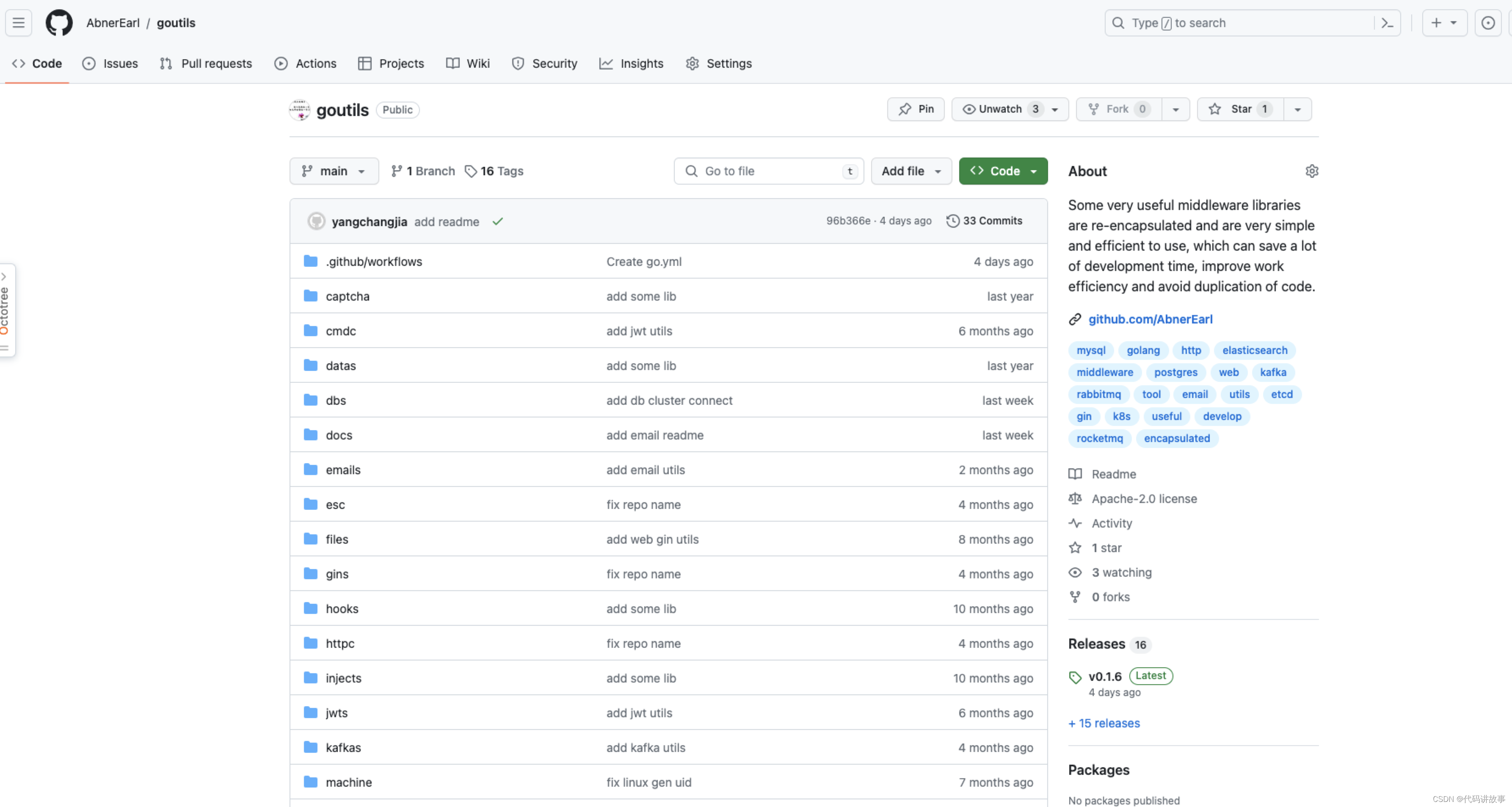This screenshot has height=807, width=1512.
Task: Open the dbs folder
Action: (336, 400)
